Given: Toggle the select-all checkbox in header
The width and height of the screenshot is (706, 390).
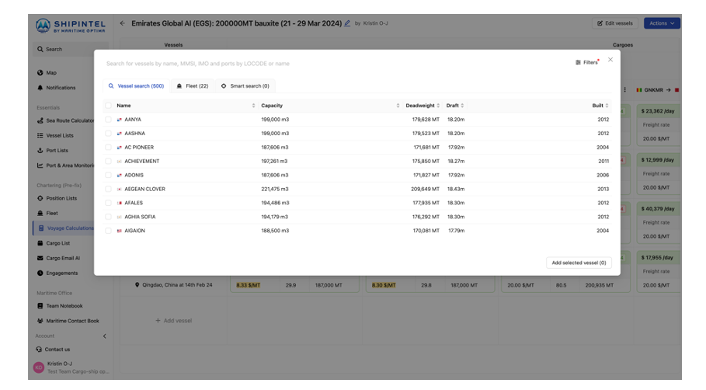Looking at the screenshot, I should (108, 105).
